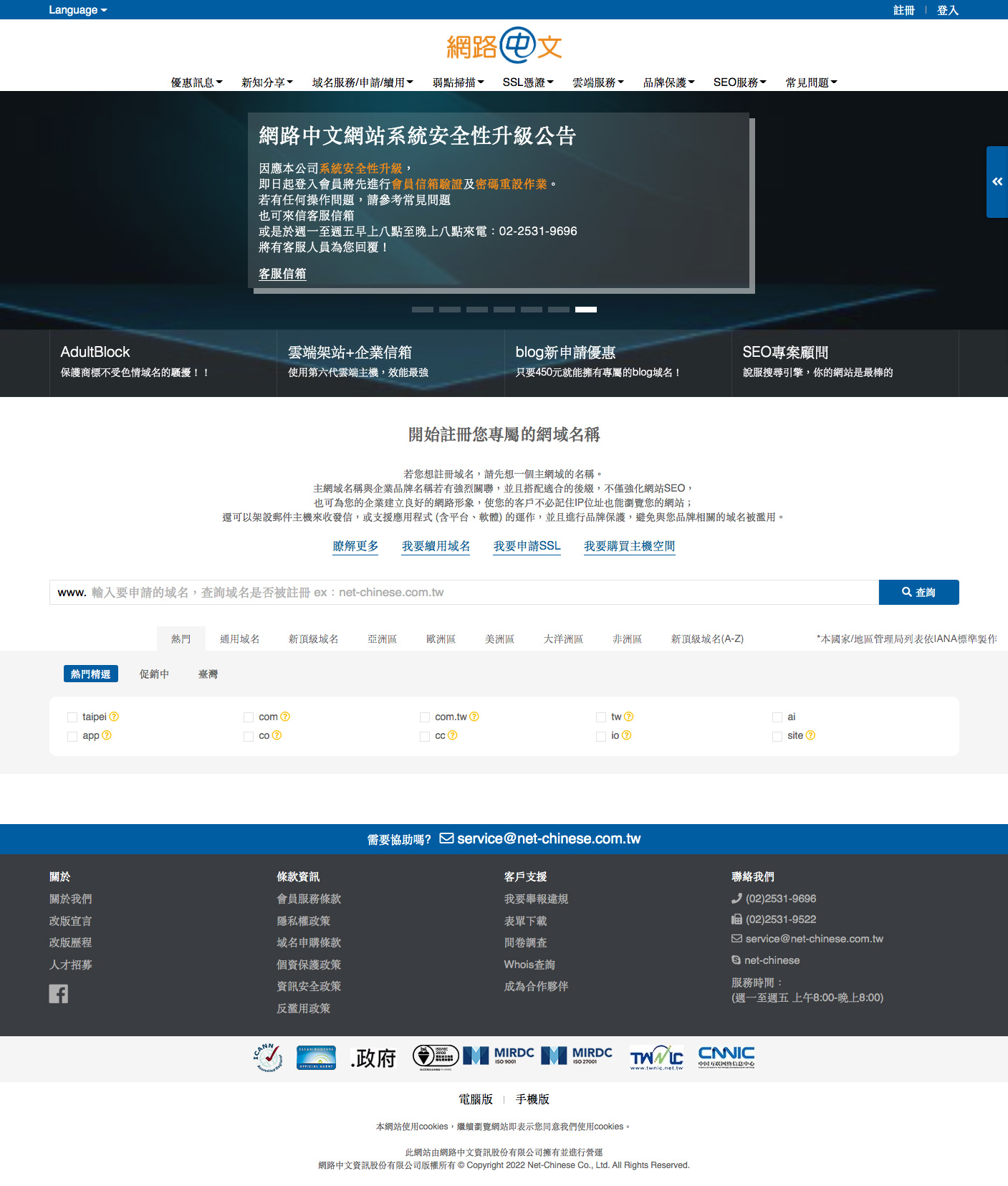Click the MIRDC ISO 27001 logo

click(x=577, y=1056)
